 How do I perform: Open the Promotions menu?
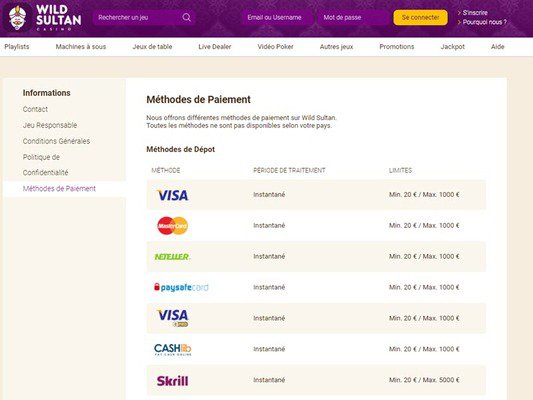pyautogui.click(x=397, y=47)
